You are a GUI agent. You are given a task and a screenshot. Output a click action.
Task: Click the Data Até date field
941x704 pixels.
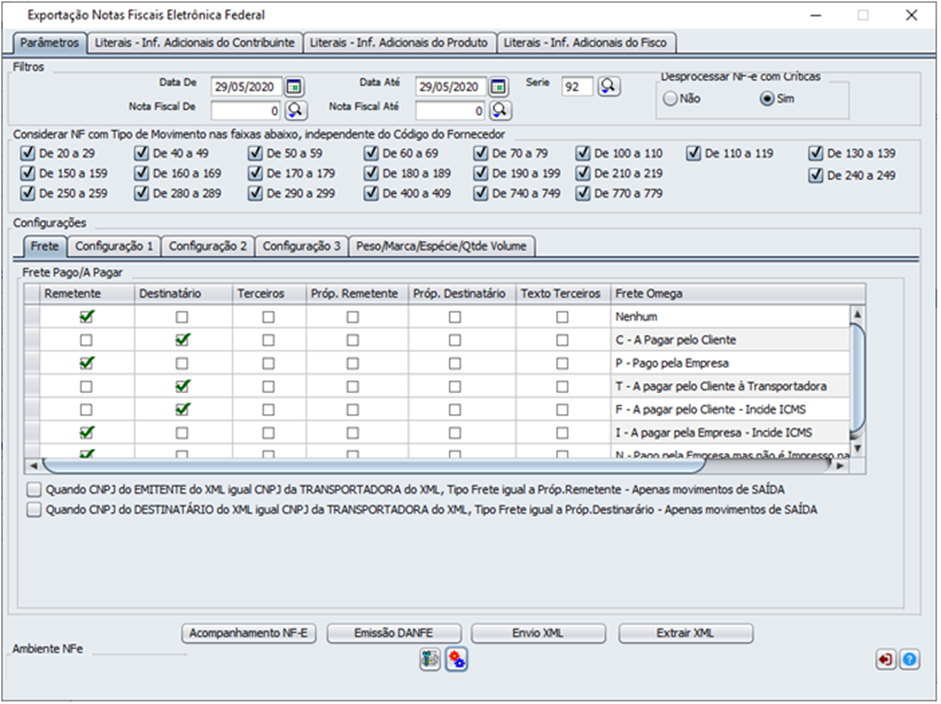pos(451,87)
